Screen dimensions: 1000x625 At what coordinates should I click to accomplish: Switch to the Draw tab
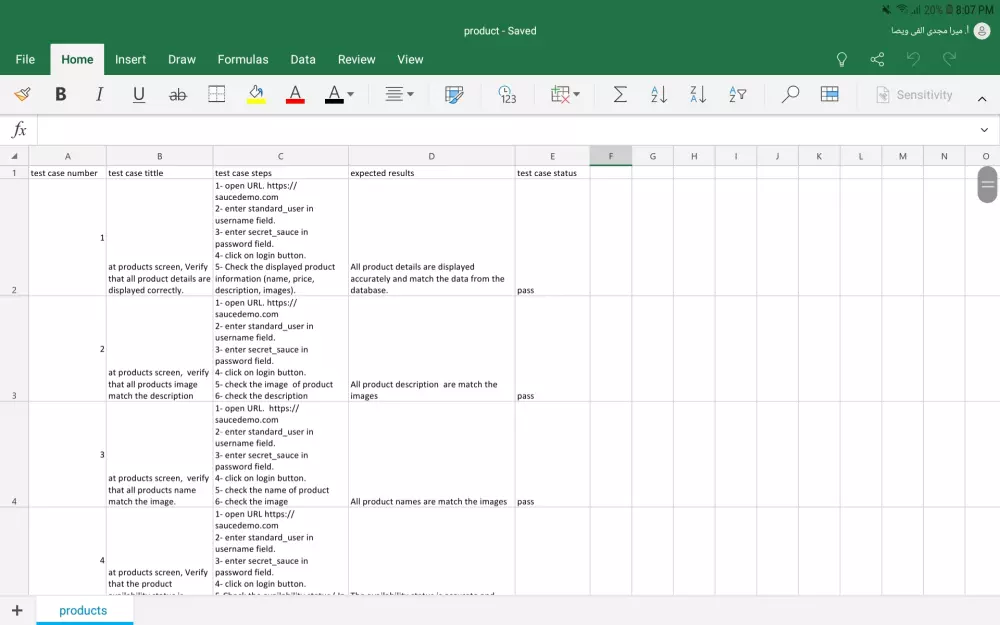coord(182,59)
